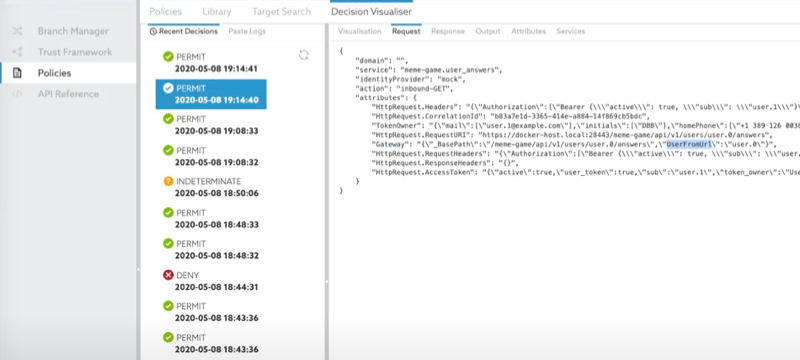Click red X icon for DENY decision

(168, 275)
